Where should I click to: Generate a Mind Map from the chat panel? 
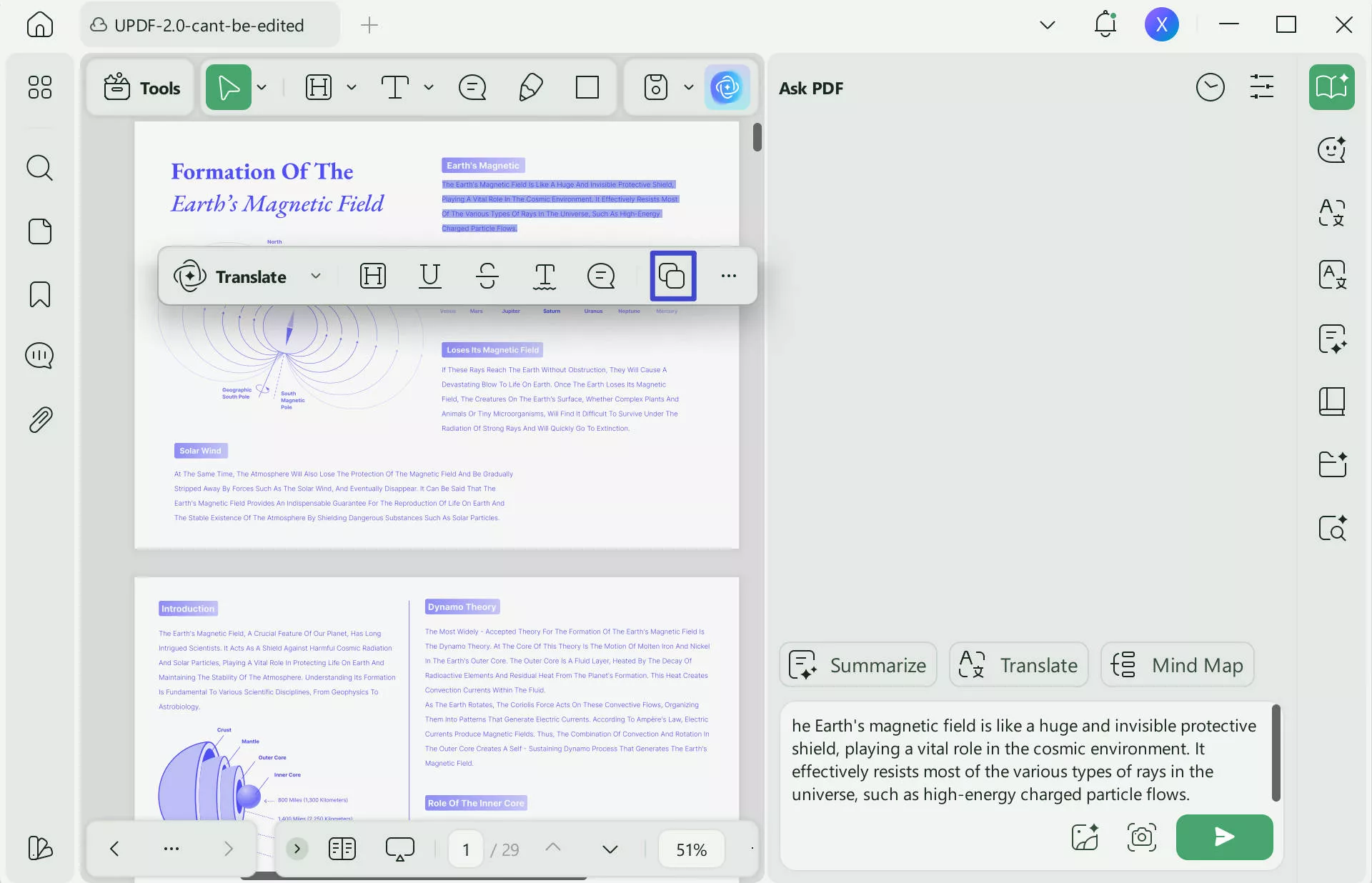tap(1178, 664)
